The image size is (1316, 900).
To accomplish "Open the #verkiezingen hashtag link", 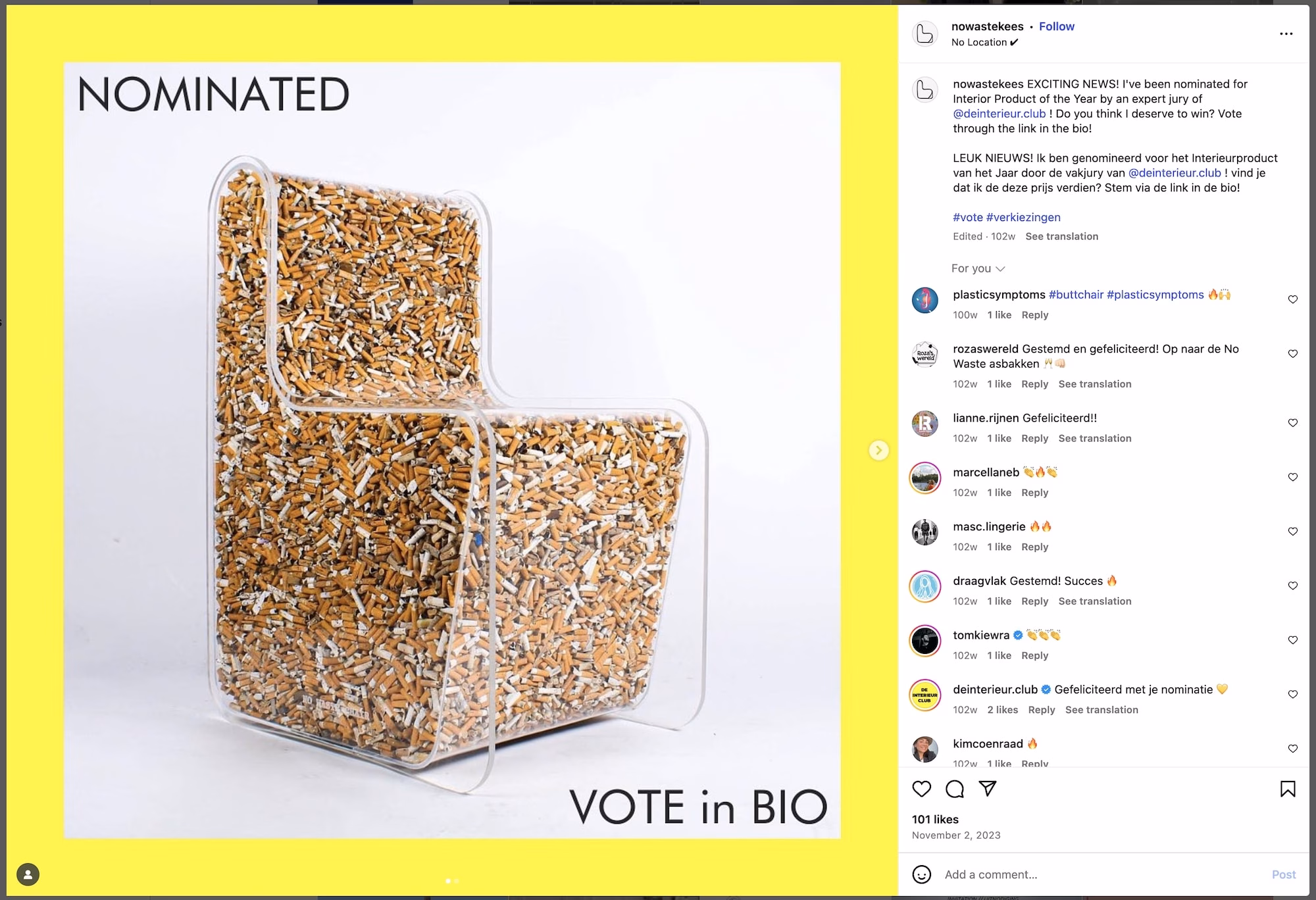I will pos(1023,217).
